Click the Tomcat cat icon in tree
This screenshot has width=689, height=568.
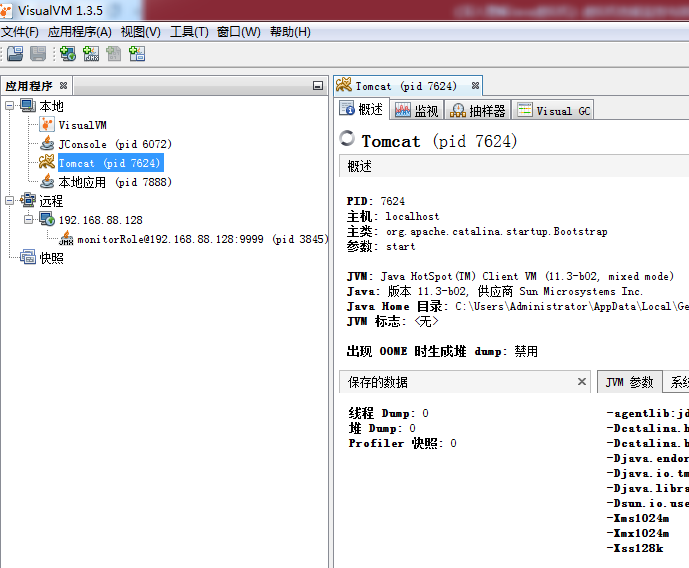[x=47, y=162]
